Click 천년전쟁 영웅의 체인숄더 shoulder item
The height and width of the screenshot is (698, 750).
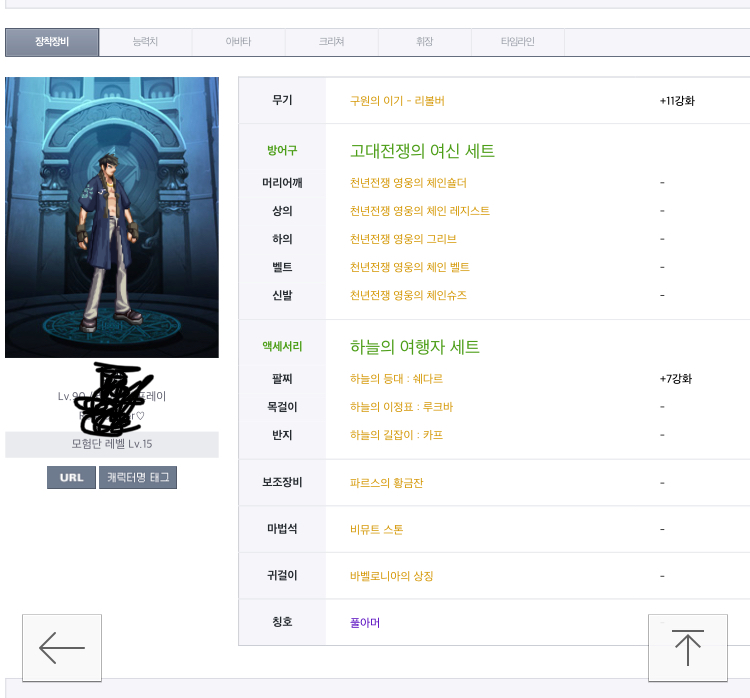pyautogui.click(x=408, y=183)
